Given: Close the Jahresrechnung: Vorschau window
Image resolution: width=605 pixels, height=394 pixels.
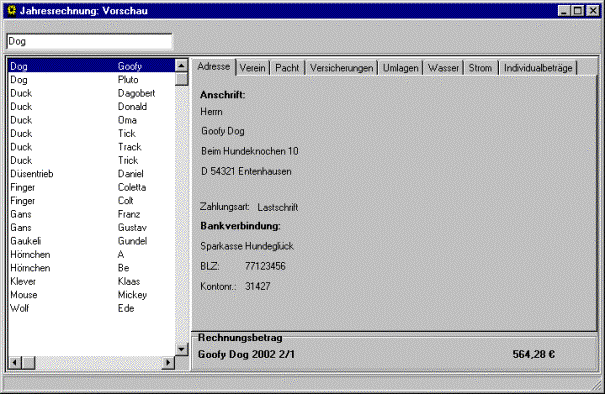Looking at the screenshot, I should tap(593, 11).
